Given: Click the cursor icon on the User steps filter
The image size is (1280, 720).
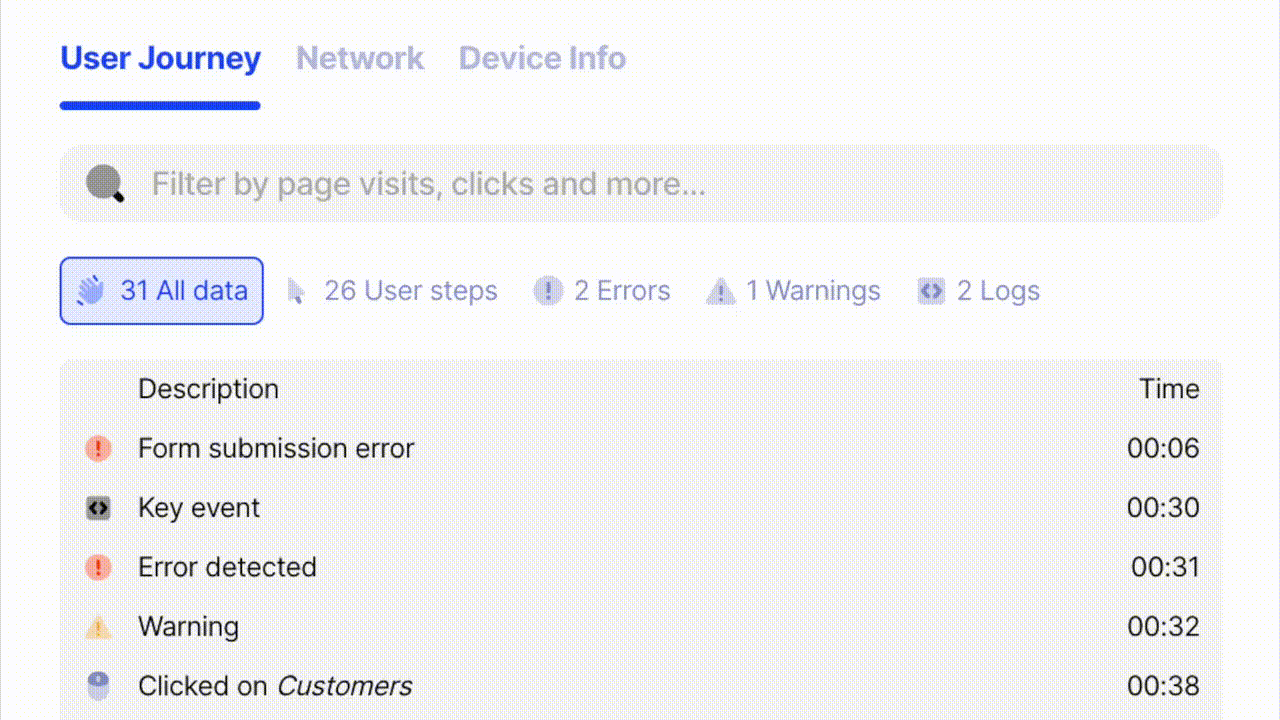Looking at the screenshot, I should click(x=296, y=290).
